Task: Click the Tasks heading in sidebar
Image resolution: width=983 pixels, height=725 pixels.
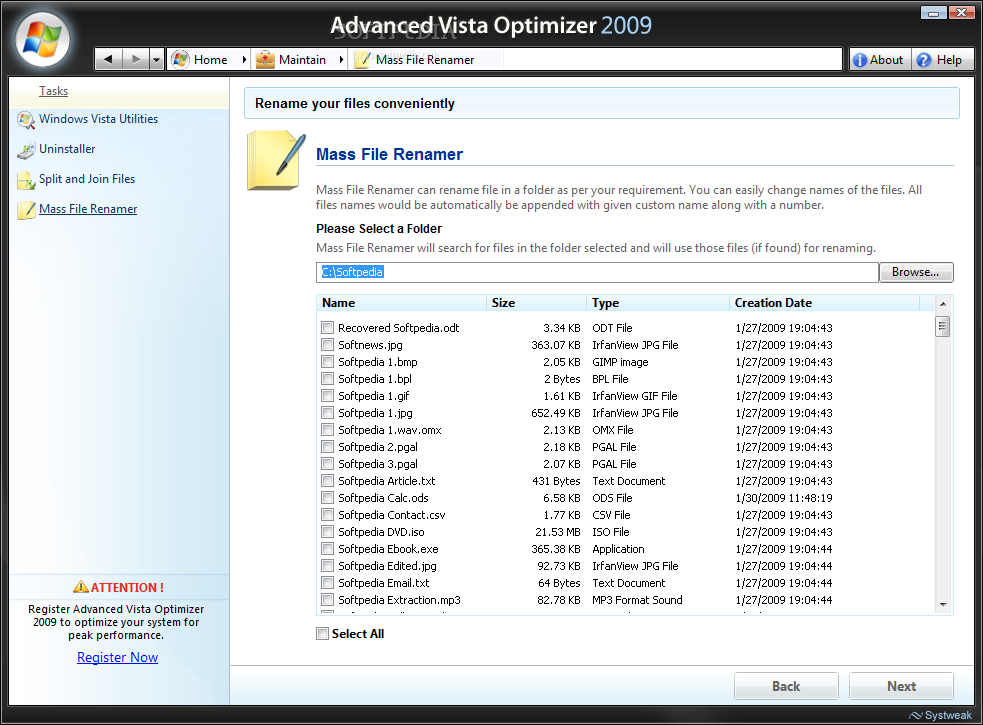Action: 53,91
